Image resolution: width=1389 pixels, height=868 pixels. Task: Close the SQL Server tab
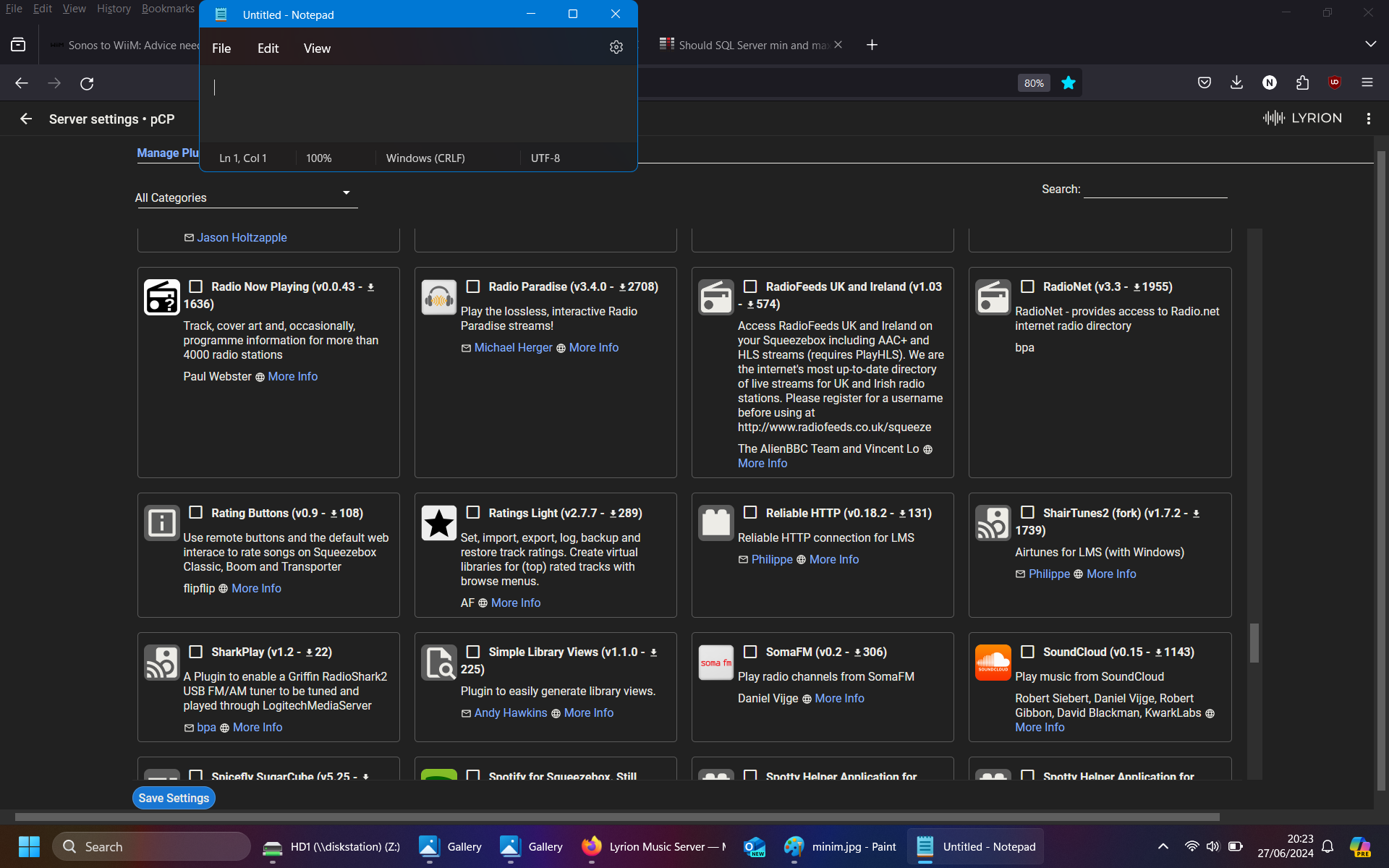pos(838,45)
